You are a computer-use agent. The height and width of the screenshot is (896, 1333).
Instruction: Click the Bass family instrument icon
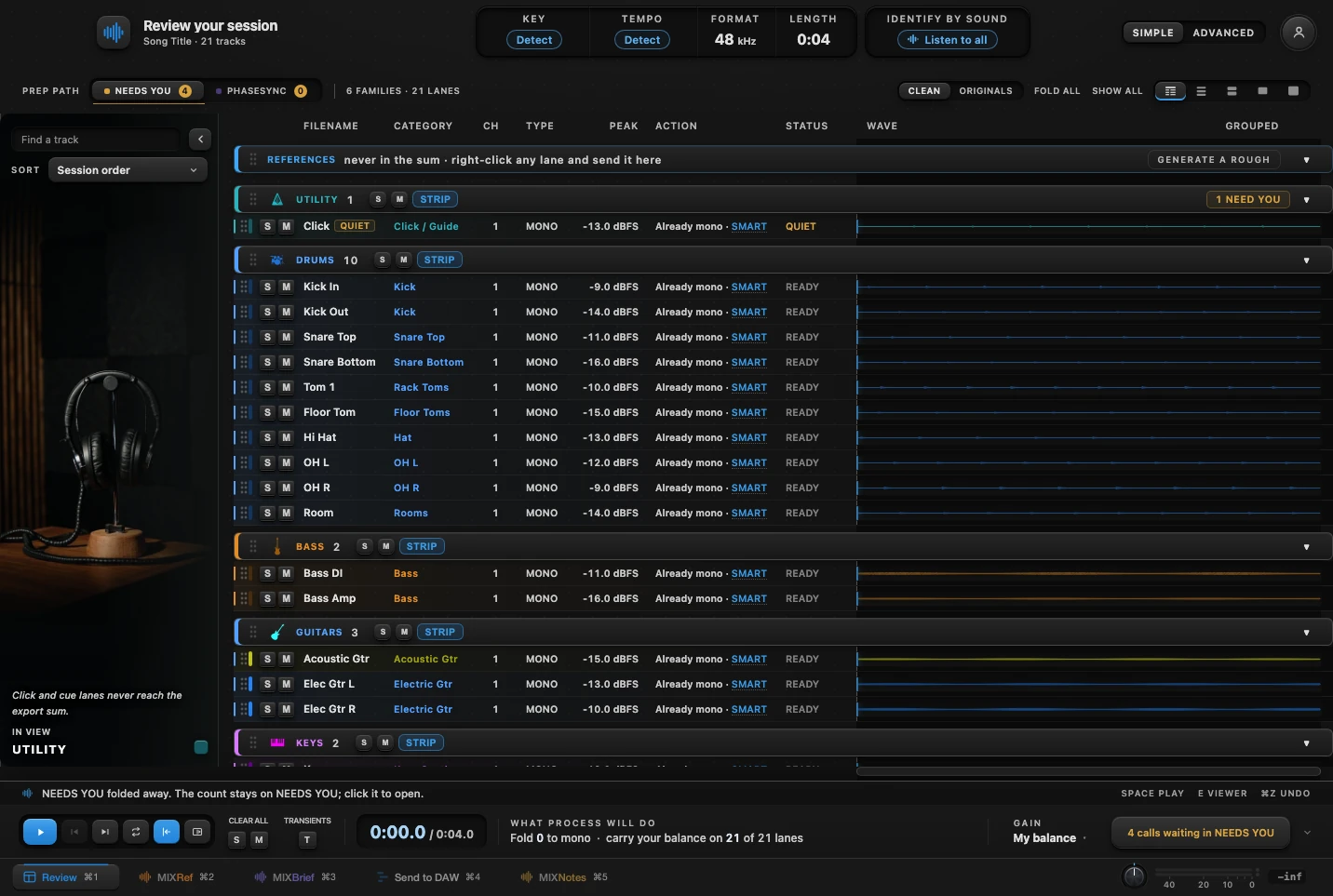(276, 547)
